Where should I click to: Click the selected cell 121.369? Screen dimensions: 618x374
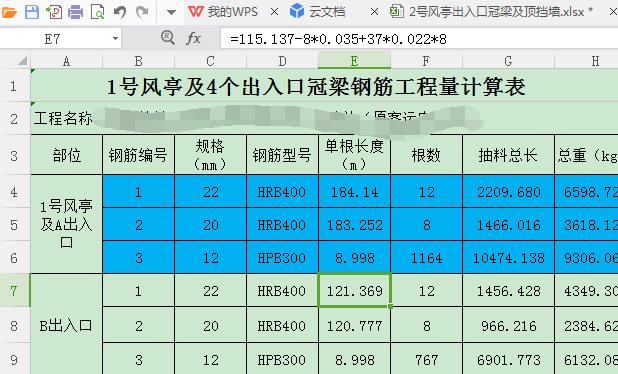[x=354, y=290]
